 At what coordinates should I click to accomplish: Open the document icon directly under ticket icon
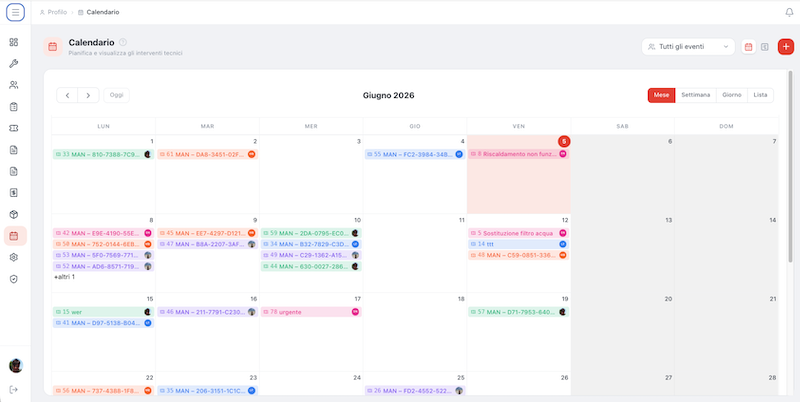14,150
